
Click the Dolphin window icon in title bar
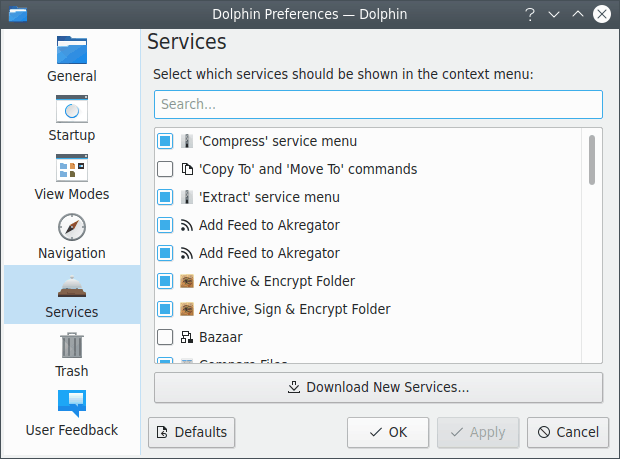[x=17, y=14]
